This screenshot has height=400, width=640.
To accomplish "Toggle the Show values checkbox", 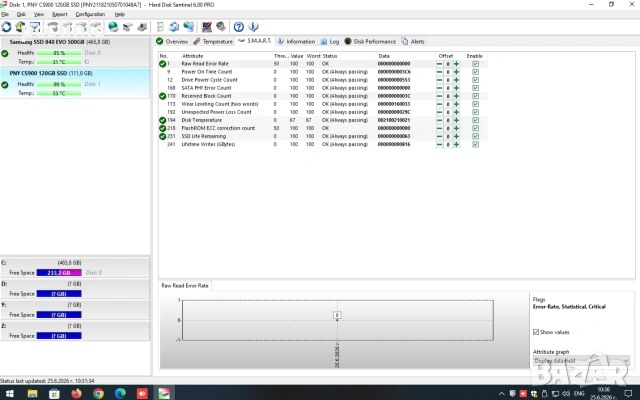I will 536,332.
